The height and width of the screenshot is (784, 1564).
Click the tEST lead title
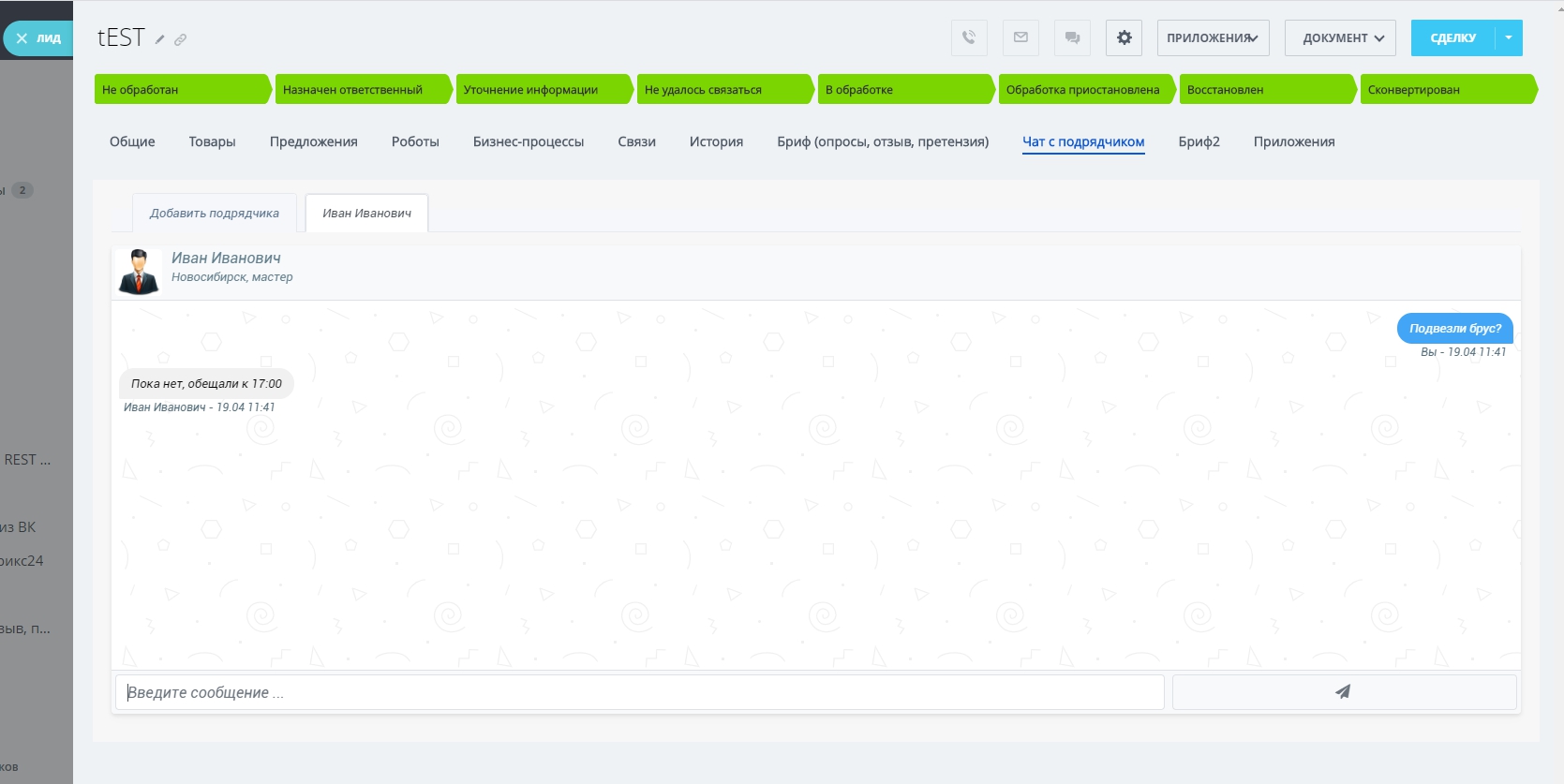click(x=122, y=37)
